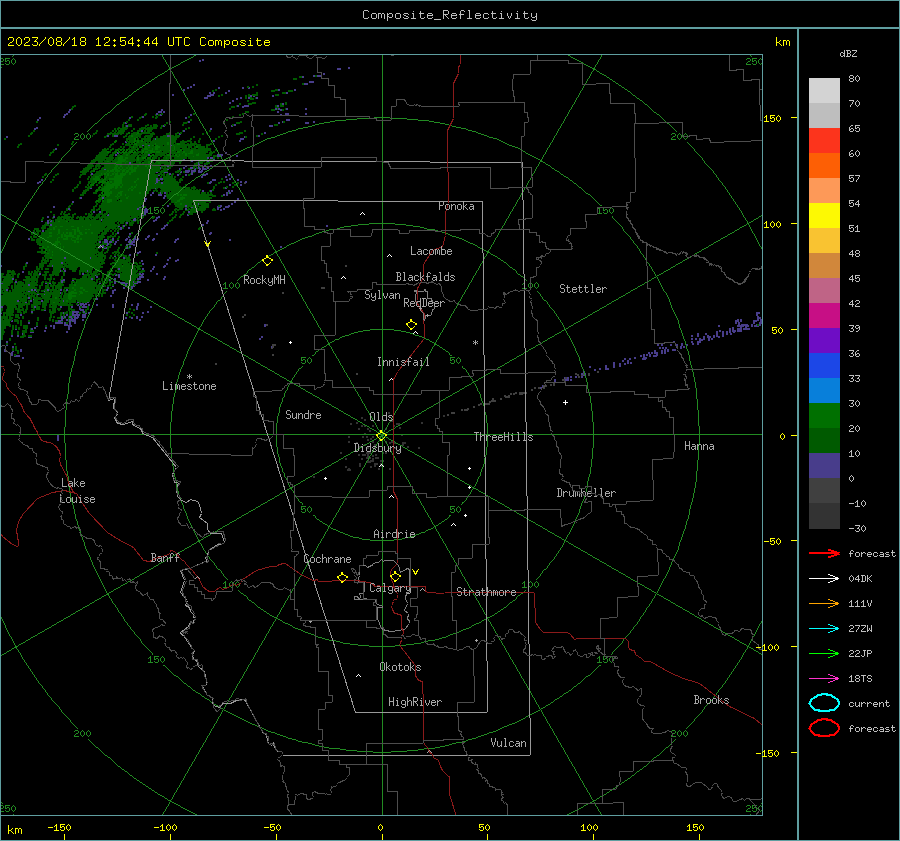Screen dimensions: 900x841
Task: Click the red forecast ellipse icon
Action: pos(824,728)
